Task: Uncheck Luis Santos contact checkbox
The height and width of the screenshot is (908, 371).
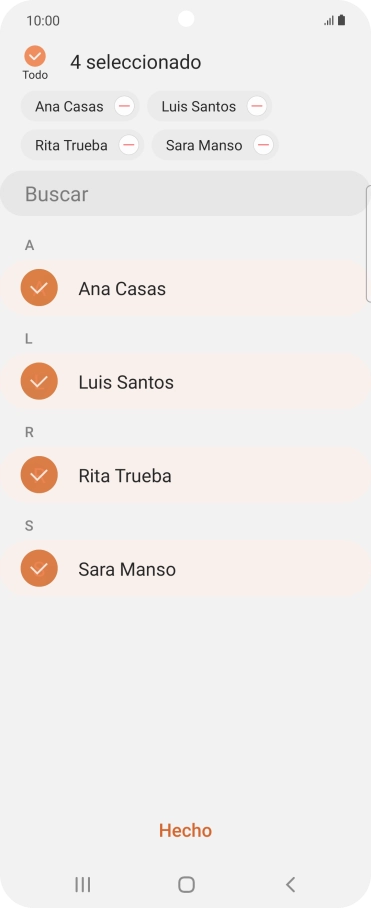Action: (x=39, y=382)
